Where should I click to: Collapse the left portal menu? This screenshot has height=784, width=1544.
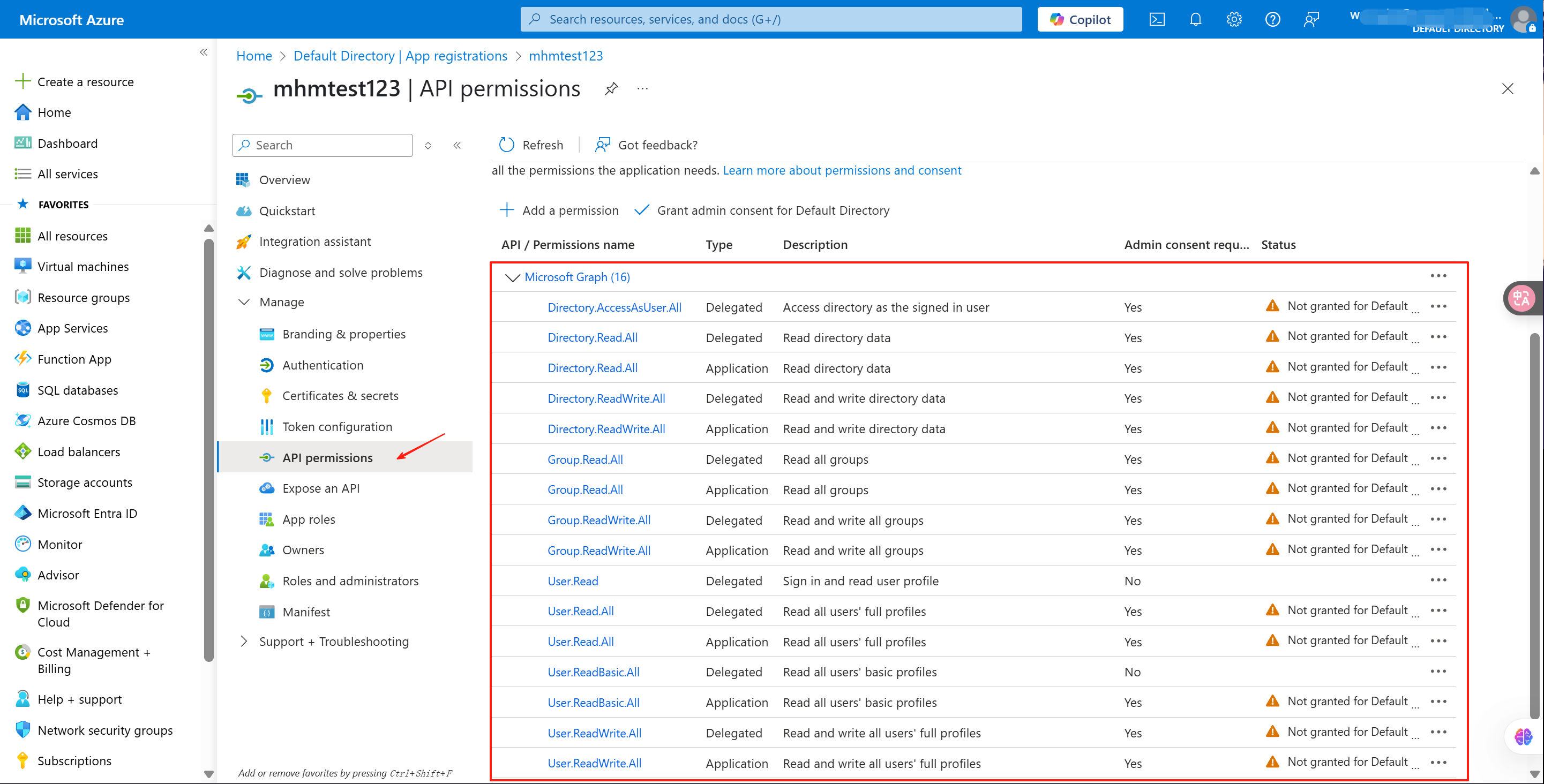(x=203, y=52)
